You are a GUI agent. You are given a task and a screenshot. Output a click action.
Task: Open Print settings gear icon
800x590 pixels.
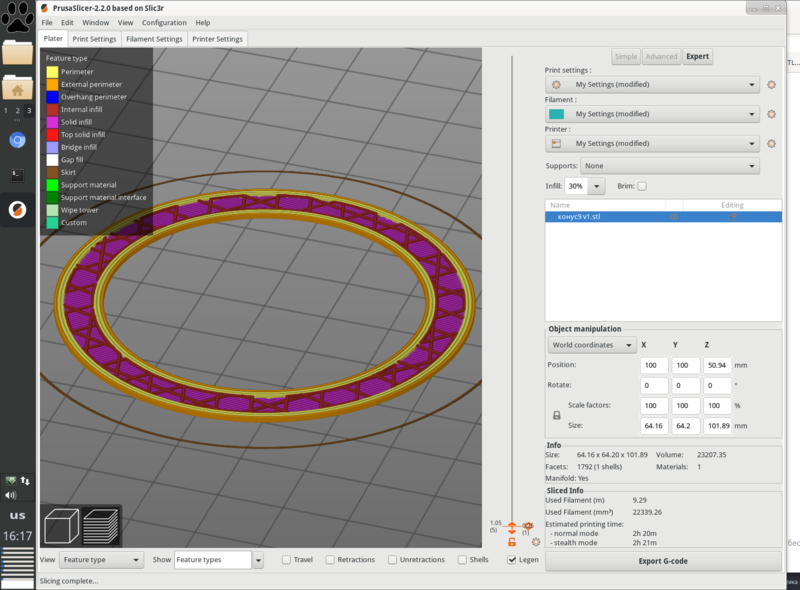point(771,85)
